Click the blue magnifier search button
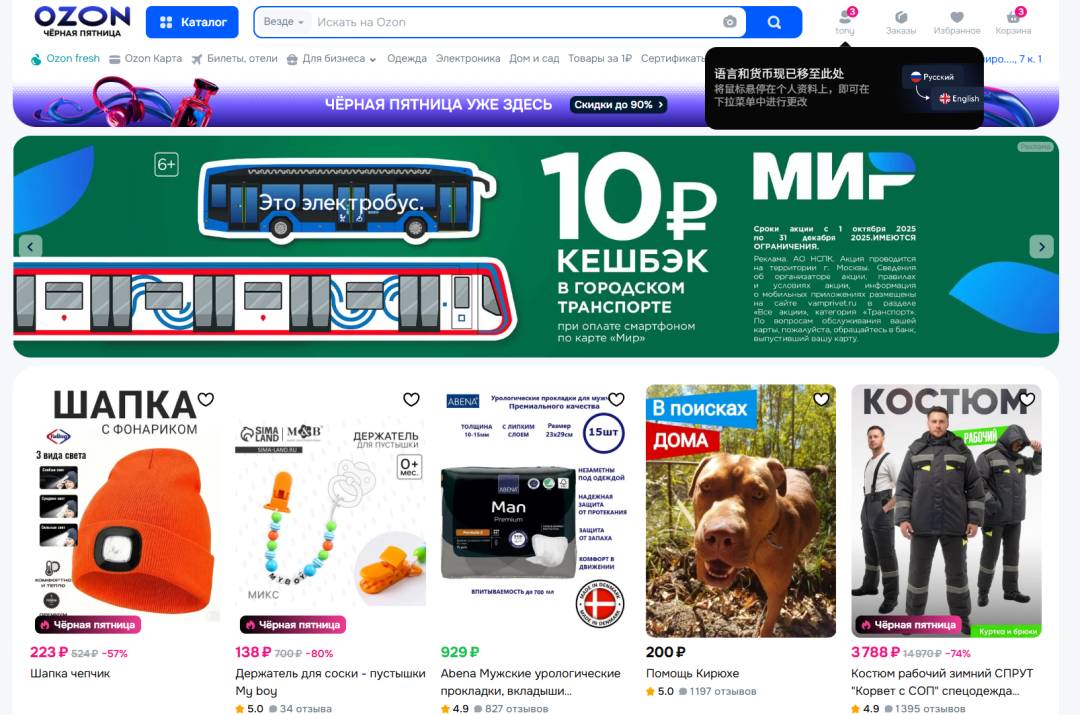This screenshot has height=715, width=1080. pyautogui.click(x=774, y=22)
